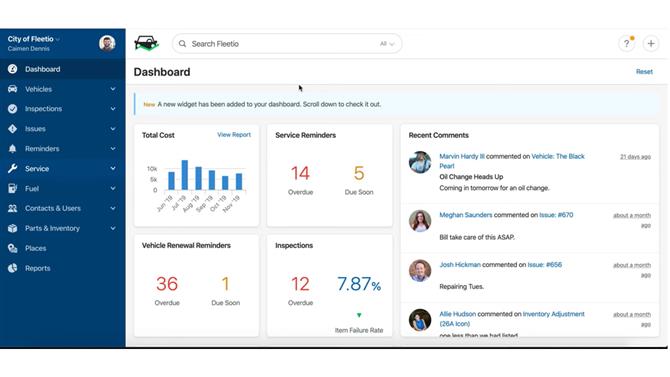This screenshot has width=670, height=377.
Task: Click the Reminders bell icon
Action: click(12, 149)
